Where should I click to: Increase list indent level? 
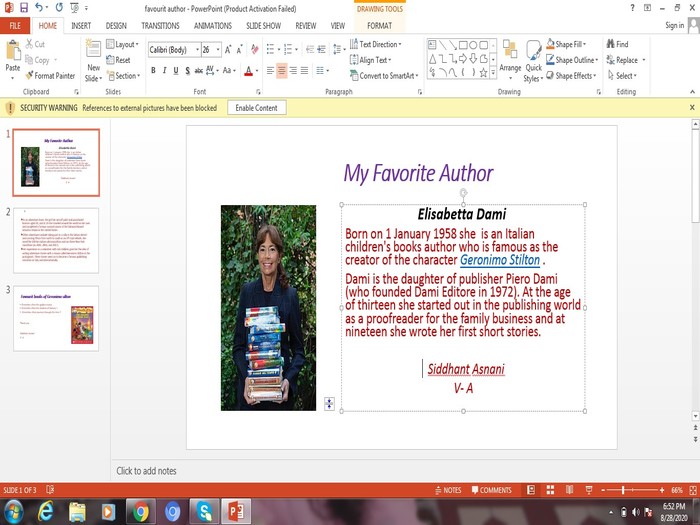tap(321, 50)
